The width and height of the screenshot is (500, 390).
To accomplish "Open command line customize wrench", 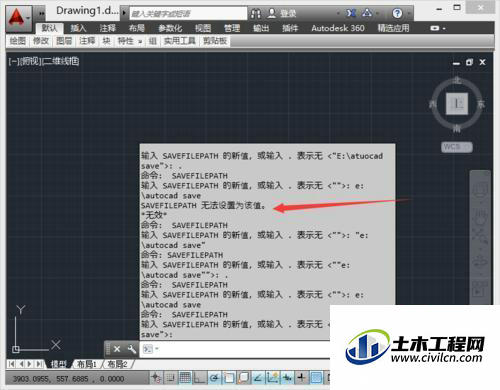I will (x=132, y=349).
